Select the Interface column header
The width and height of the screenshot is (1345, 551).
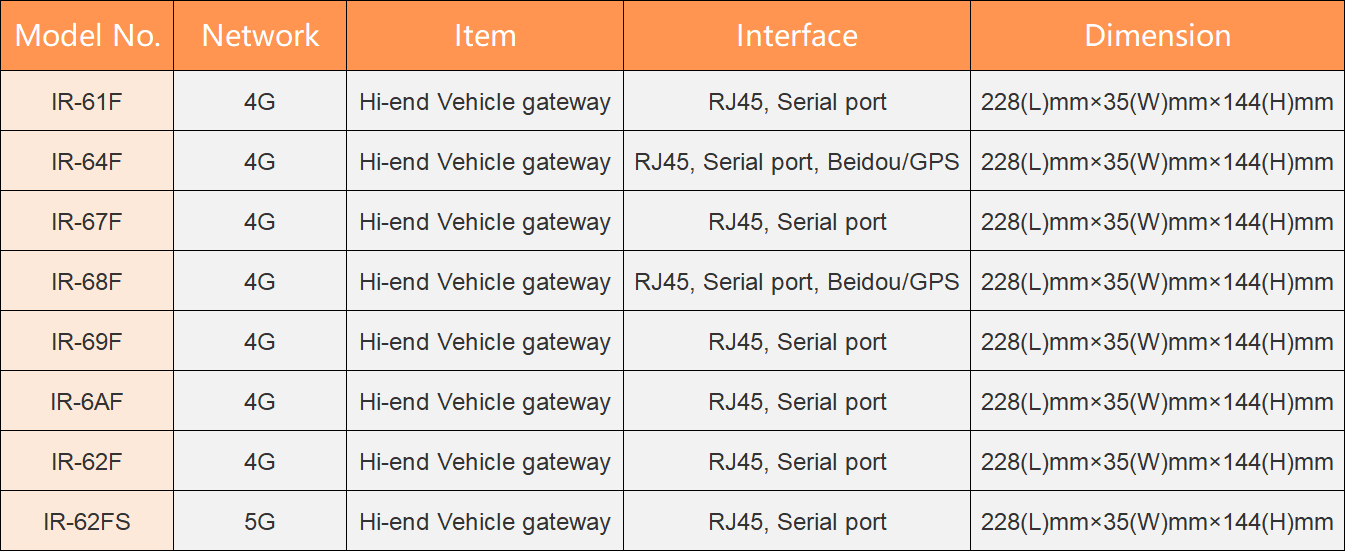click(796, 36)
